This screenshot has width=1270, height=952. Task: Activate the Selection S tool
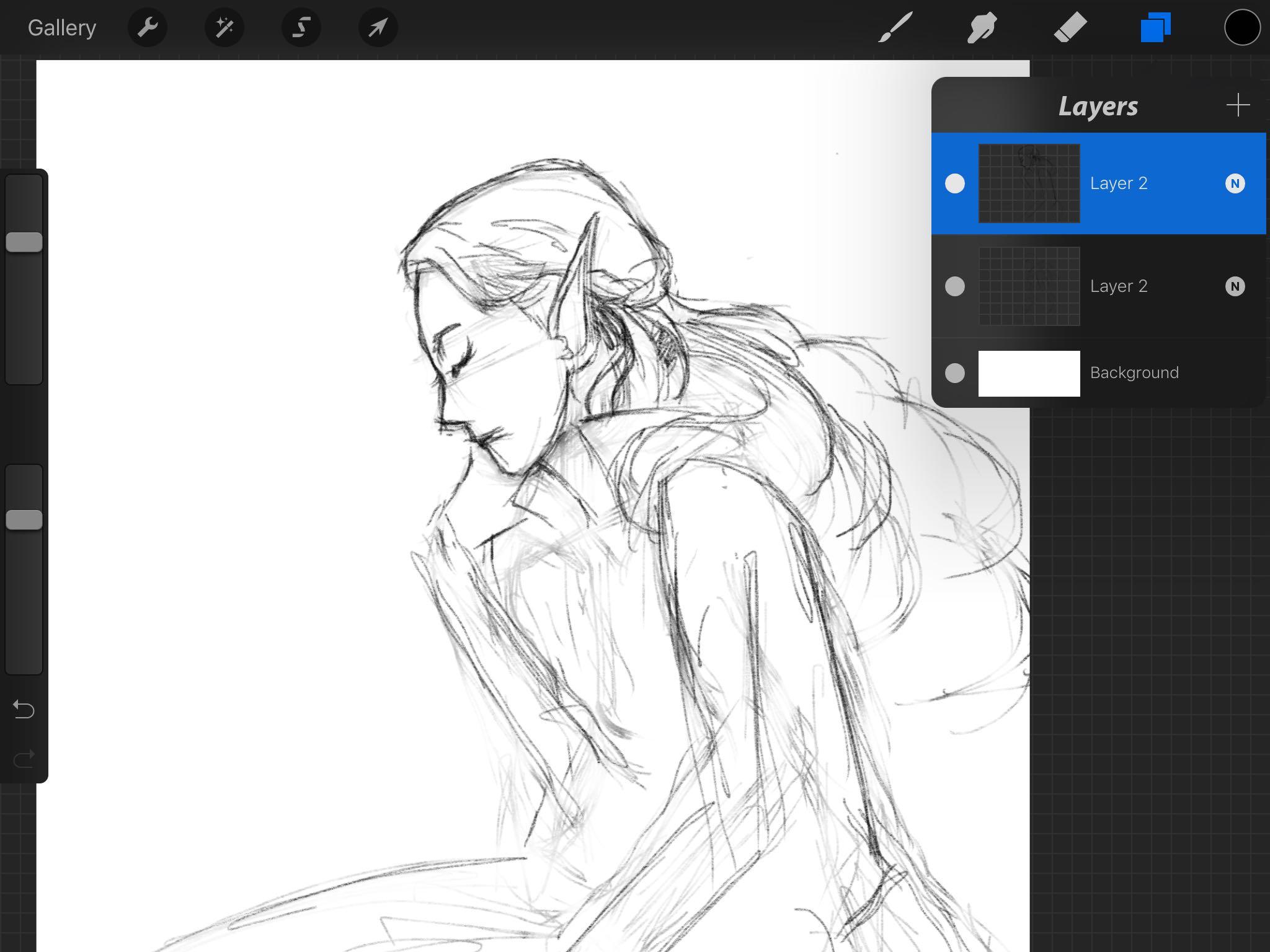(301, 28)
